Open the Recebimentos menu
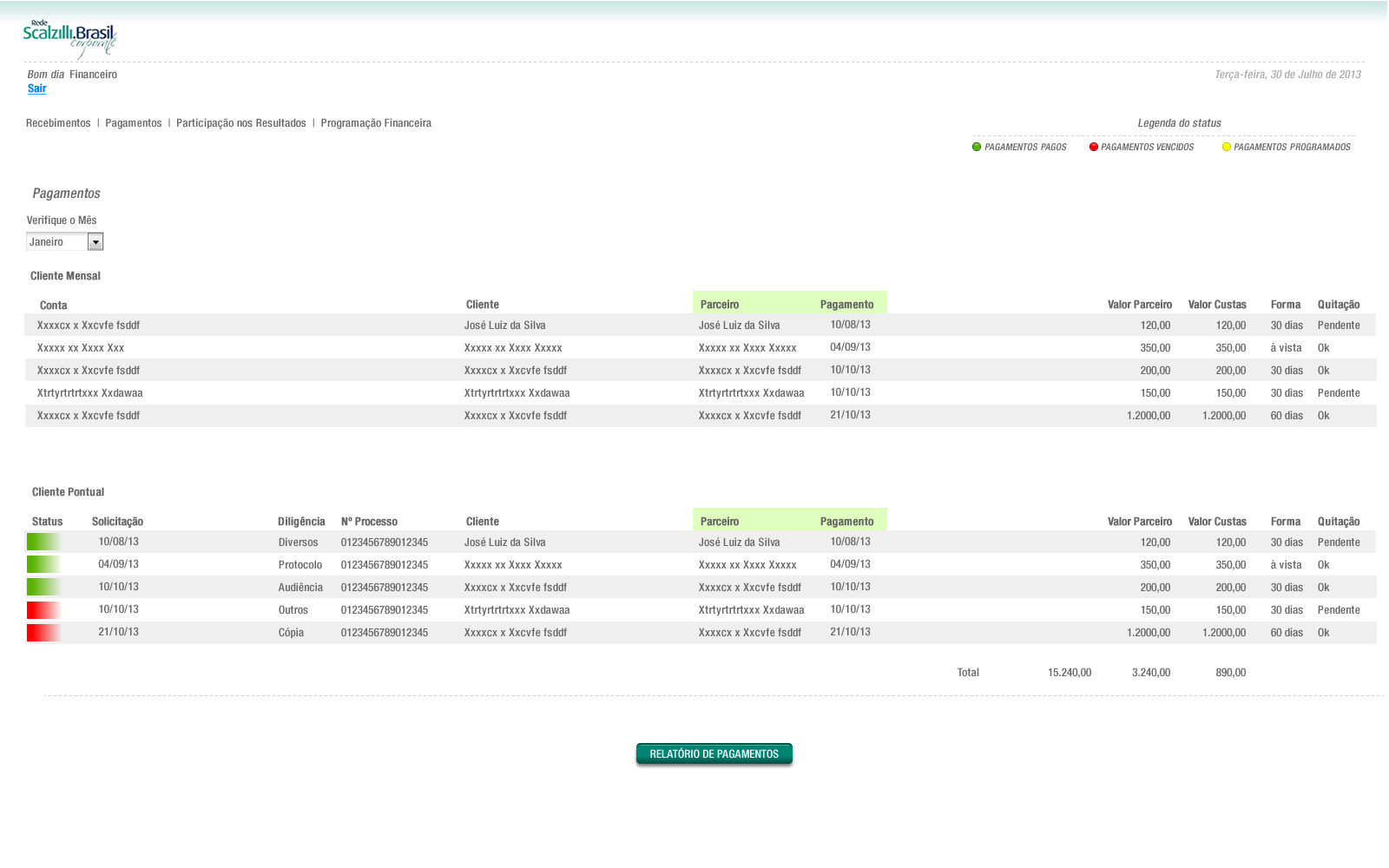The image size is (1389, 868). pyautogui.click(x=58, y=123)
